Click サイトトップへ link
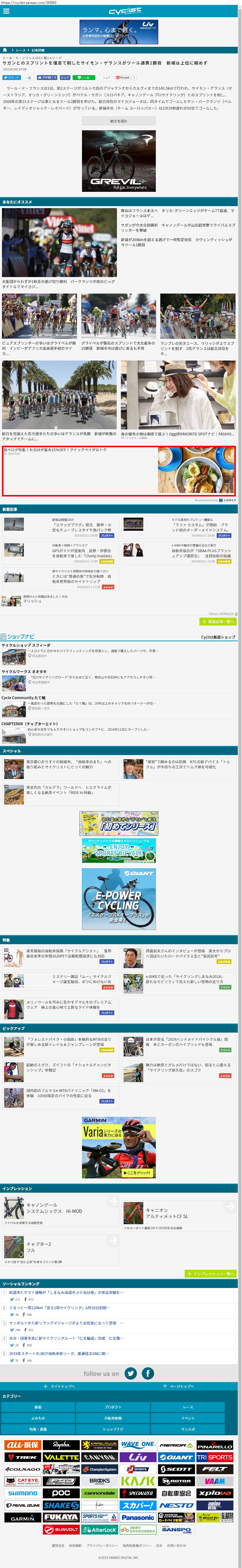 coord(60,1386)
